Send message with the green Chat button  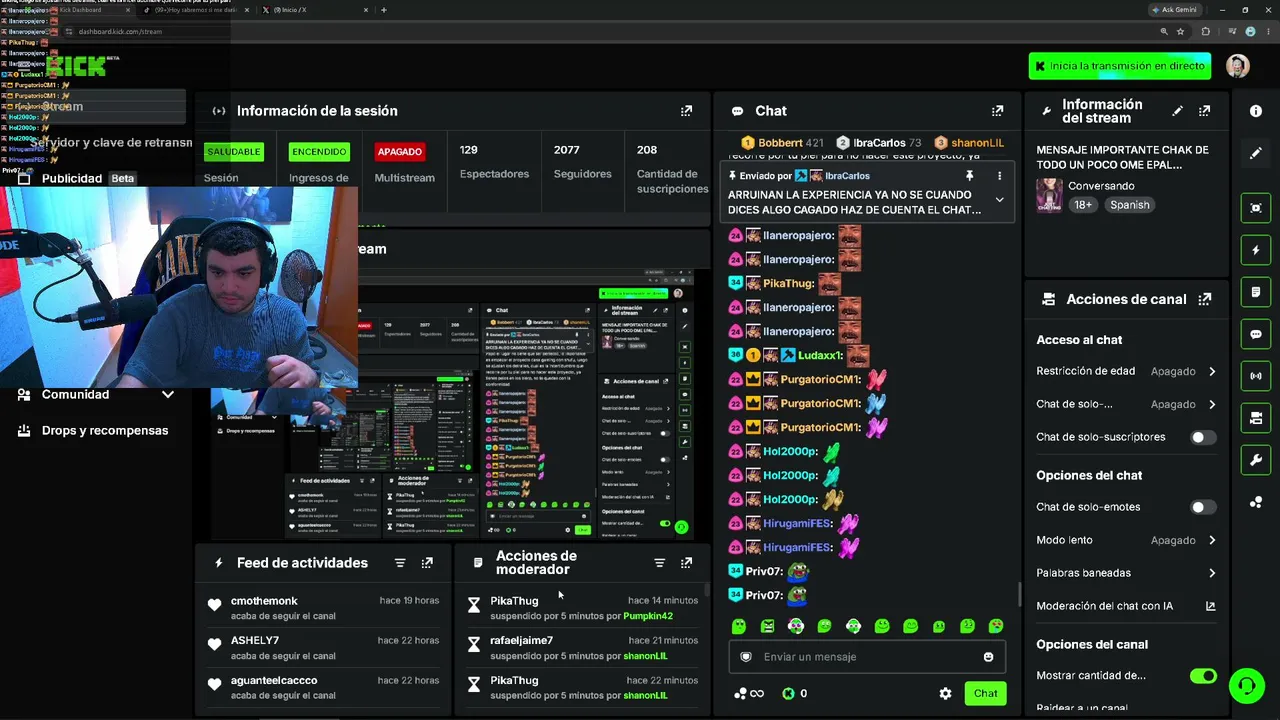click(x=986, y=693)
